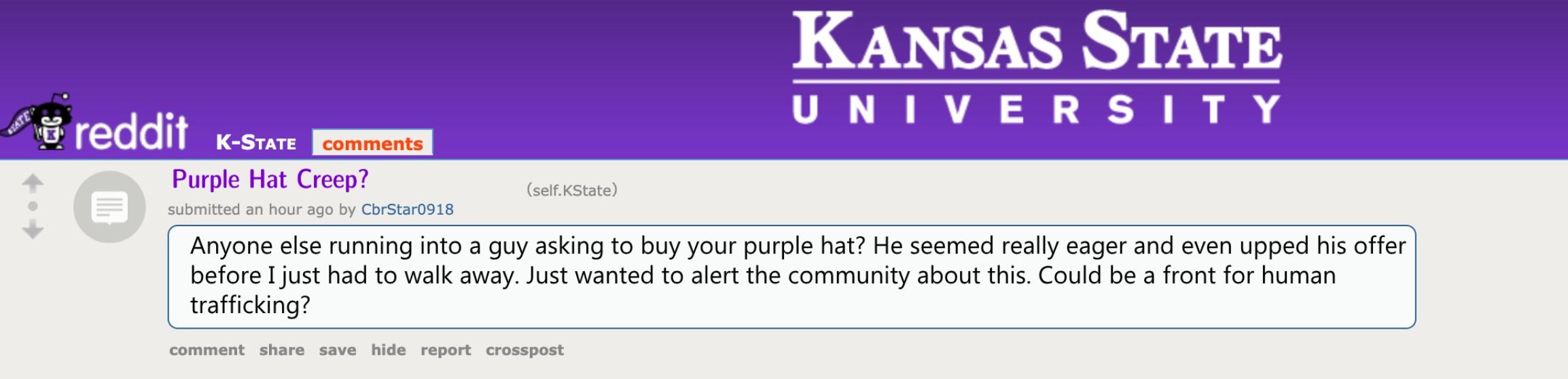The width and height of the screenshot is (1568, 379).
Task: Click the vote score dot between arrows
Action: [33, 206]
